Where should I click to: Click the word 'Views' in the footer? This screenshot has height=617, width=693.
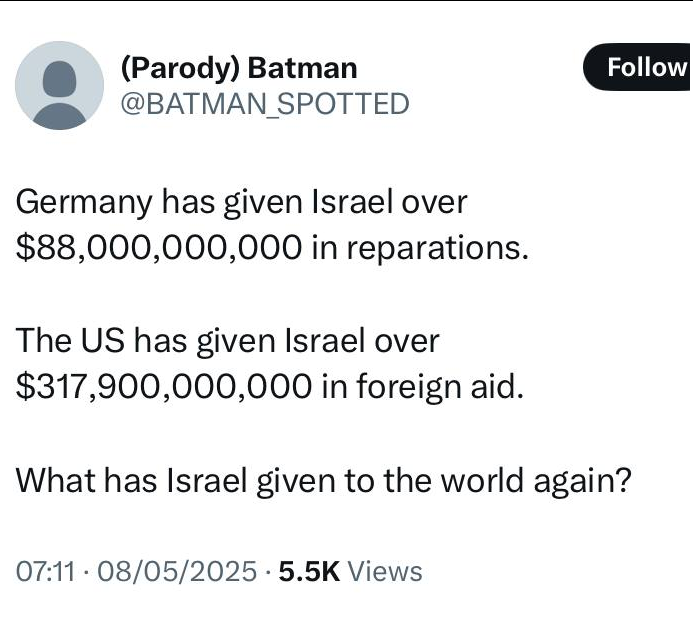point(385,571)
